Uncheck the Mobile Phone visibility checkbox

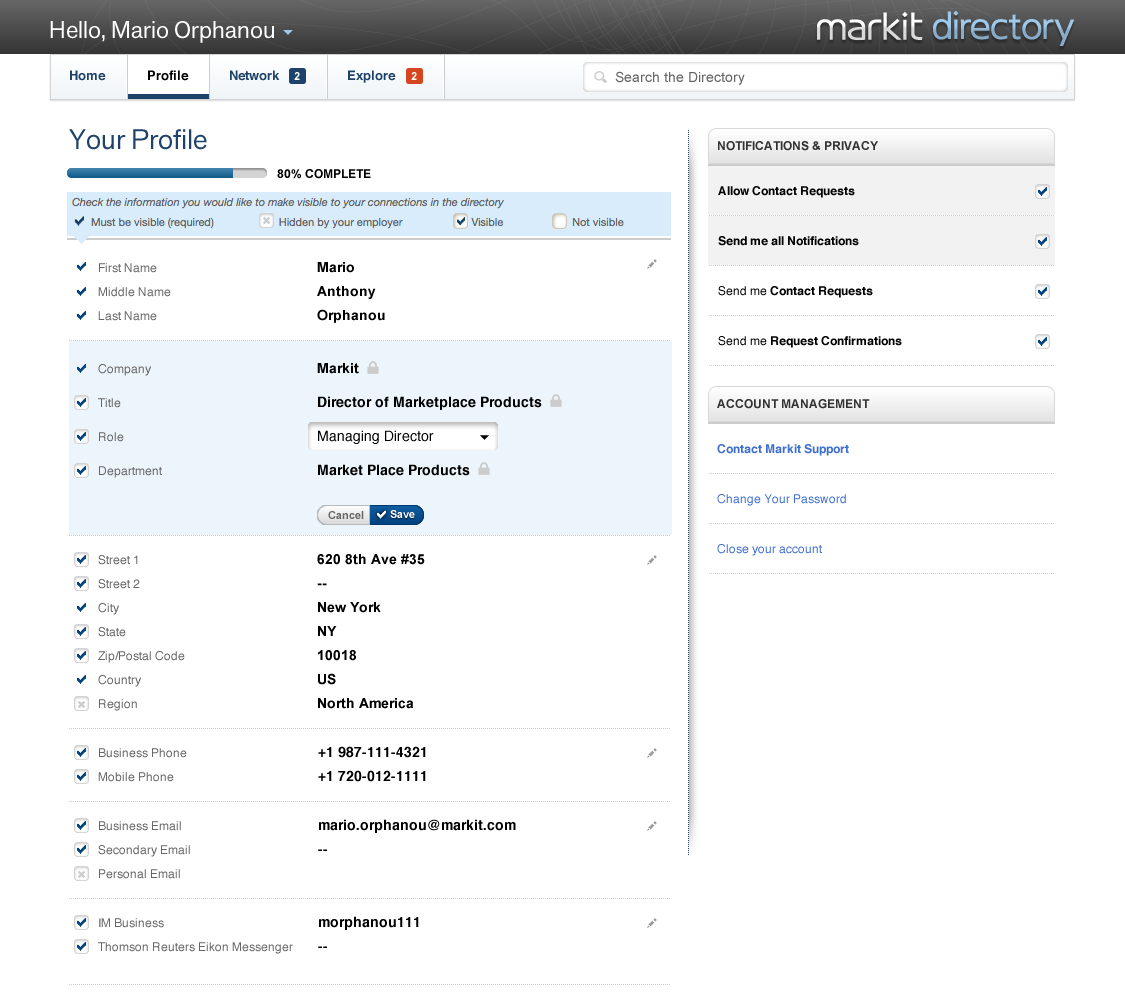pos(82,777)
